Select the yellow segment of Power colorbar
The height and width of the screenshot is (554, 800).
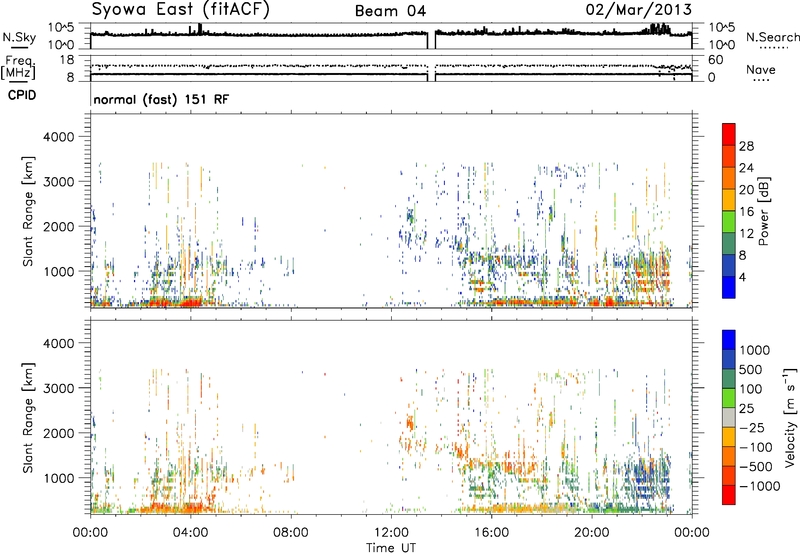pos(729,200)
